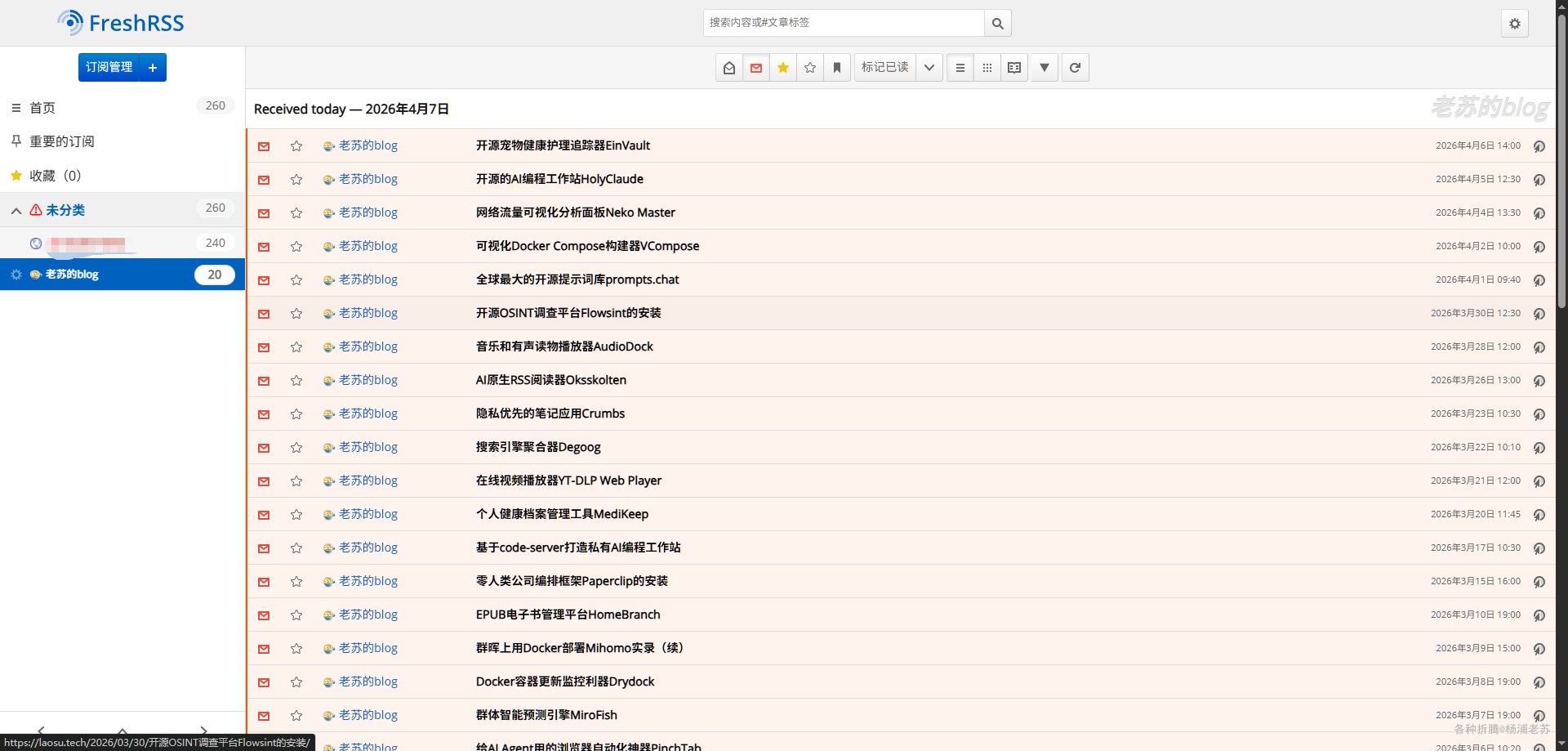Screen dimensions: 1568x751
Task: Select the 未分类 category
Action: tap(65, 210)
